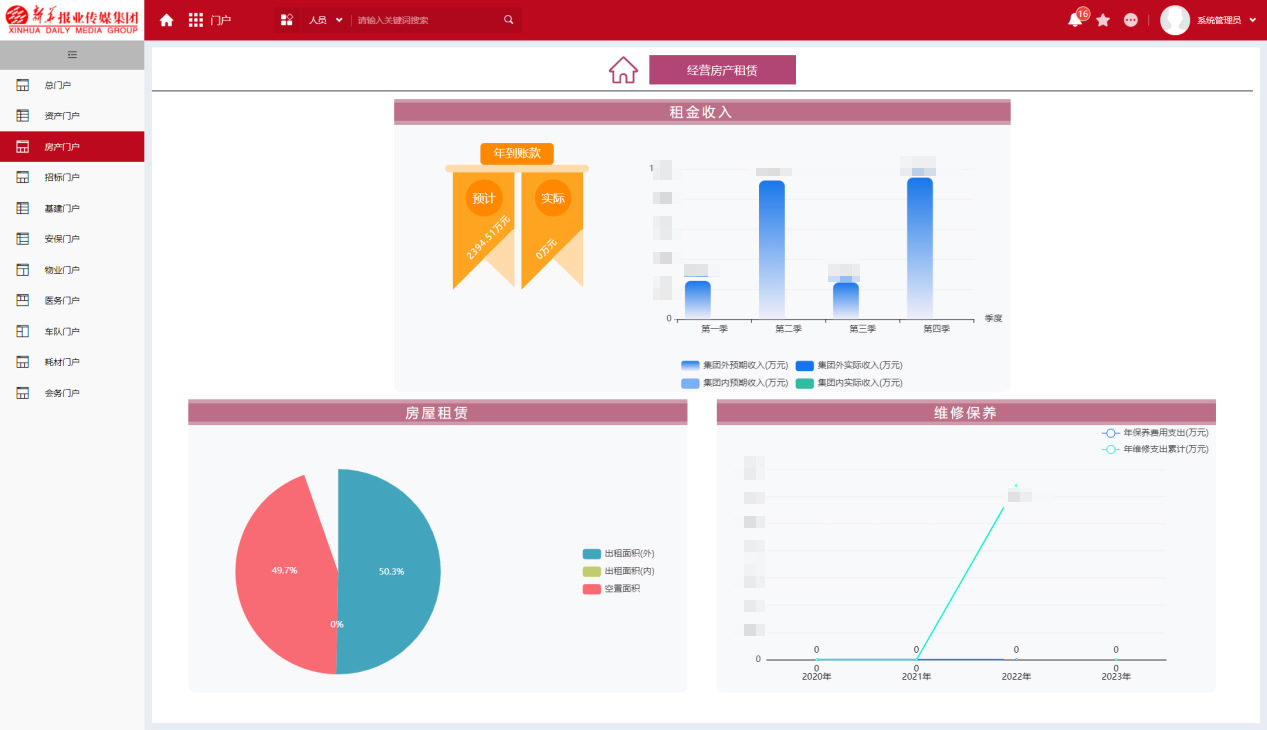This screenshot has height=730, width=1267.
Task: Click the 物业门户 sidebar icon
Action: (x=23, y=270)
